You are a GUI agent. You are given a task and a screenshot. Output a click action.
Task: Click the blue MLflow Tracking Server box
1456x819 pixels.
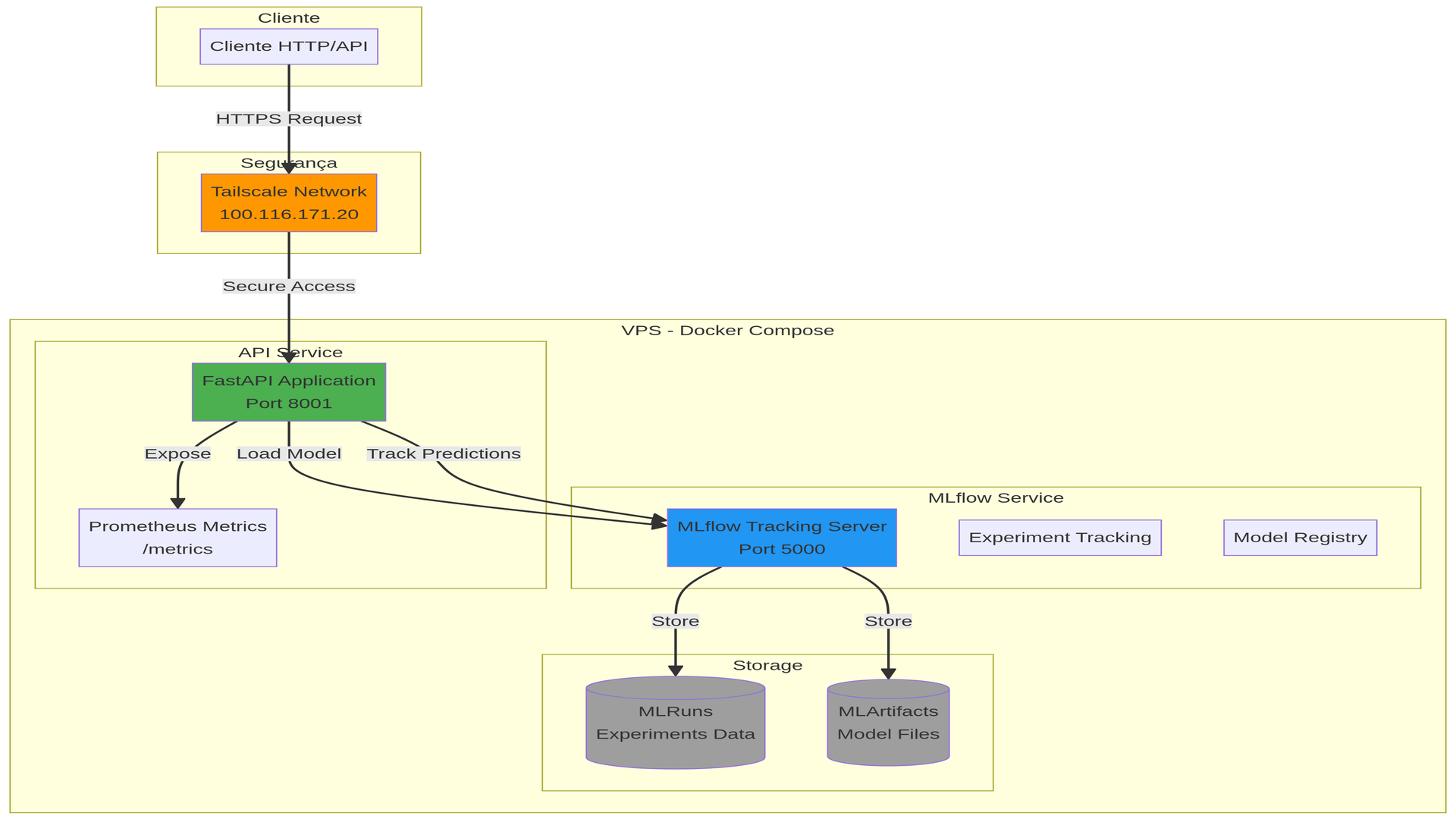[781, 537]
